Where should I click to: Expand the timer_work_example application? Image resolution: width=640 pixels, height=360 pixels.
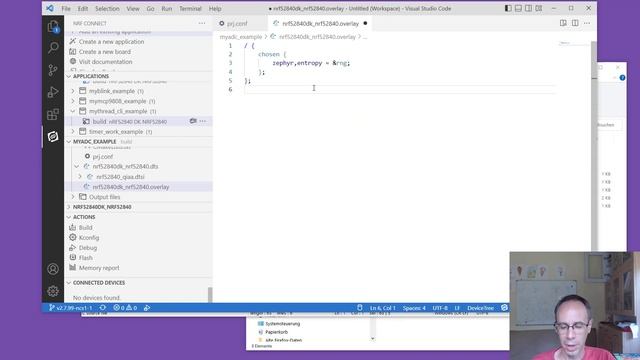click(x=73, y=131)
